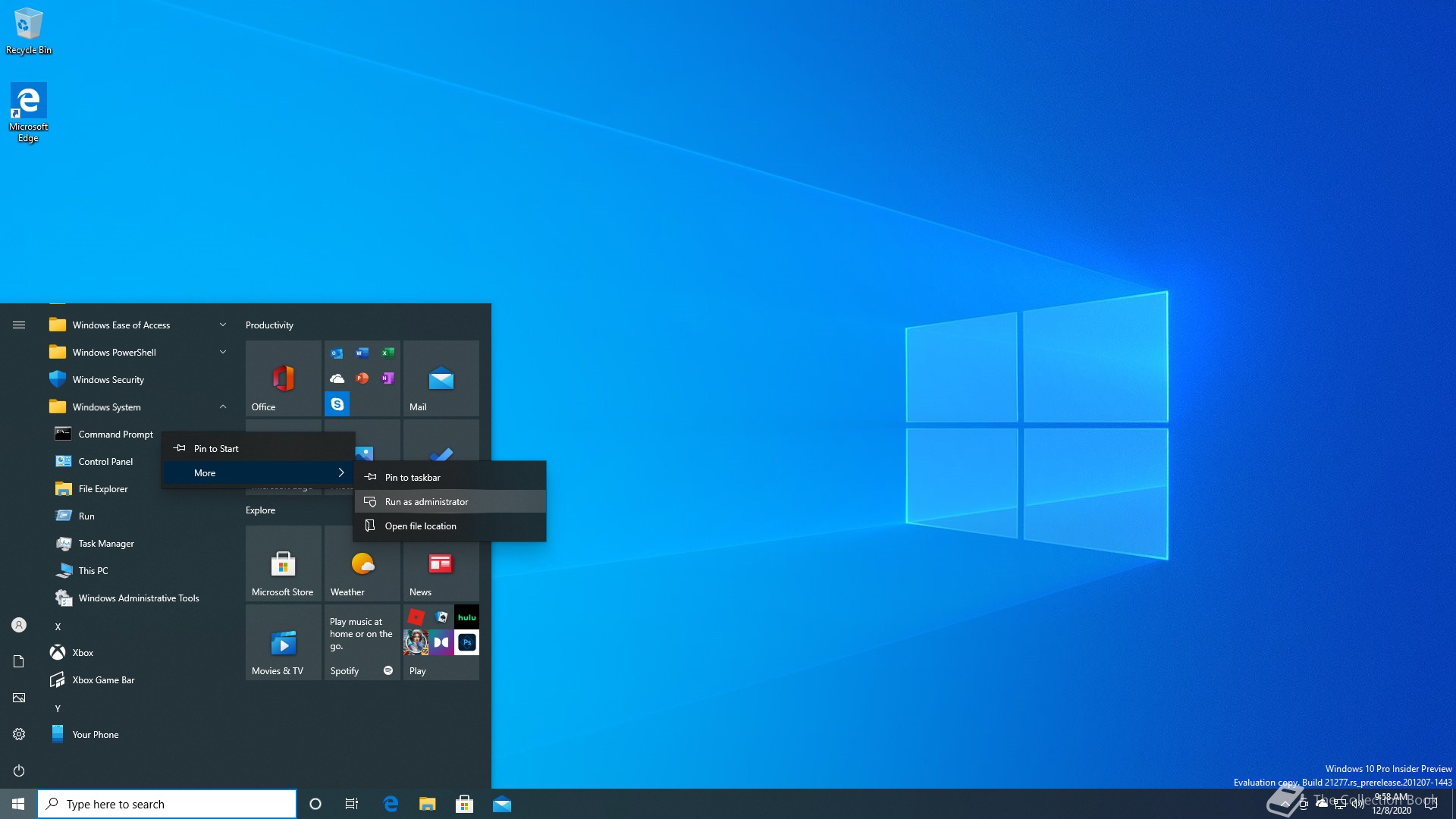Screen dimensions: 1456x819
Task: Open Outlook in the Office folder tile
Action: pyautogui.click(x=337, y=353)
